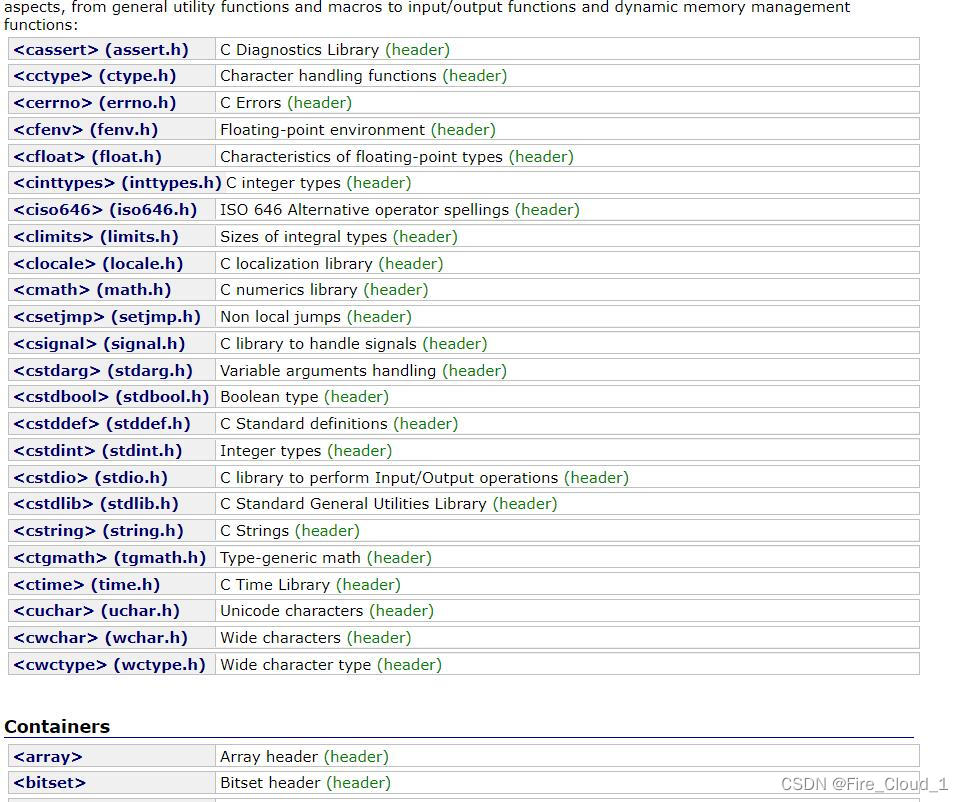Viewport: 963px width, 802px height.
Task: Open the <cassert> (assert.h) link
Action: coord(101,49)
